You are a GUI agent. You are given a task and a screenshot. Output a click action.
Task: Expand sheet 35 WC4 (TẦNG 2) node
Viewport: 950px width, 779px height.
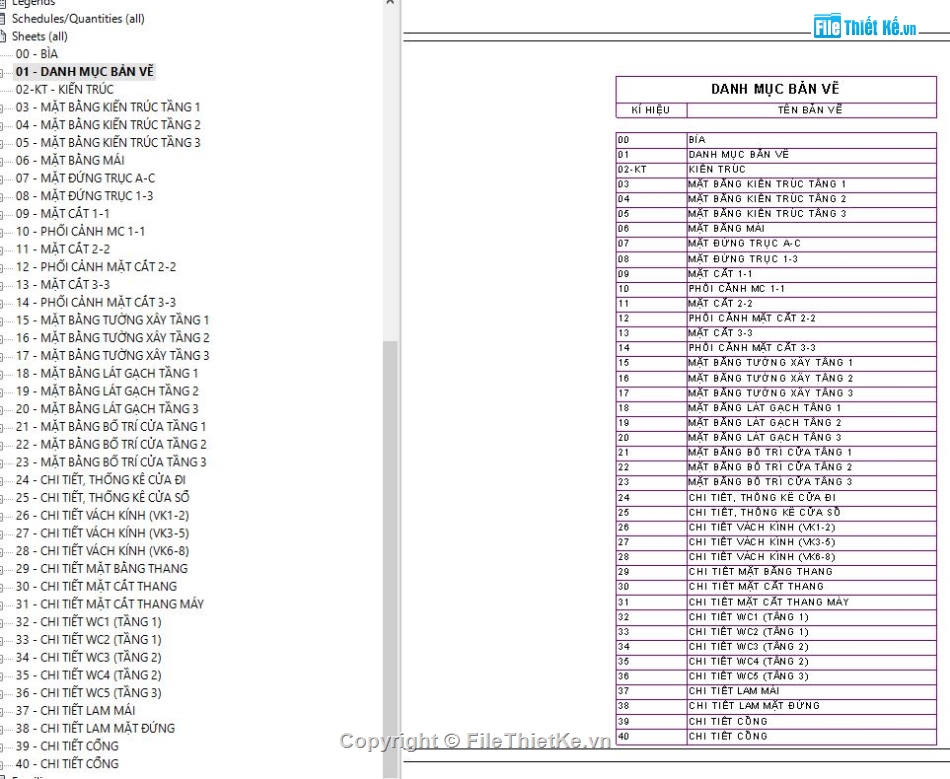pyautogui.click(x=2, y=675)
